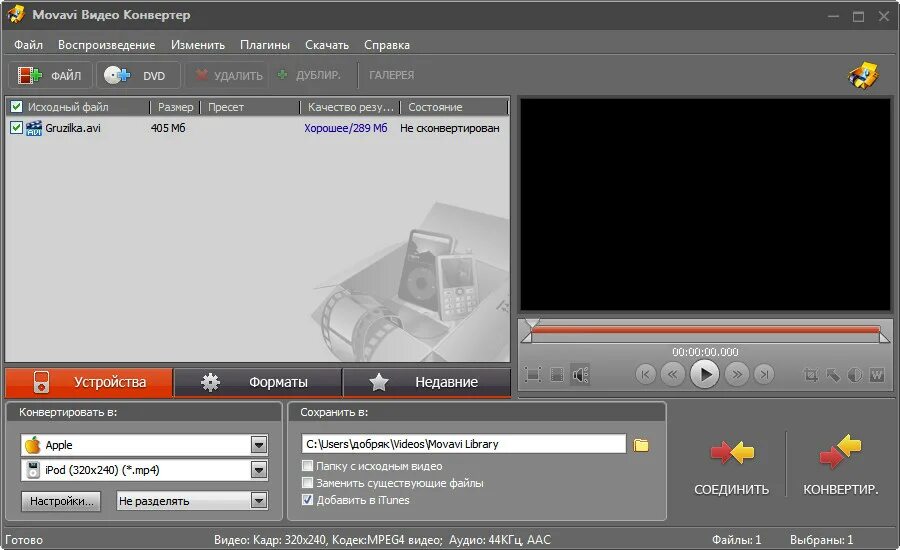Click the 405 Мб size cell
Image resolution: width=900 pixels, height=550 pixels.
168,128
